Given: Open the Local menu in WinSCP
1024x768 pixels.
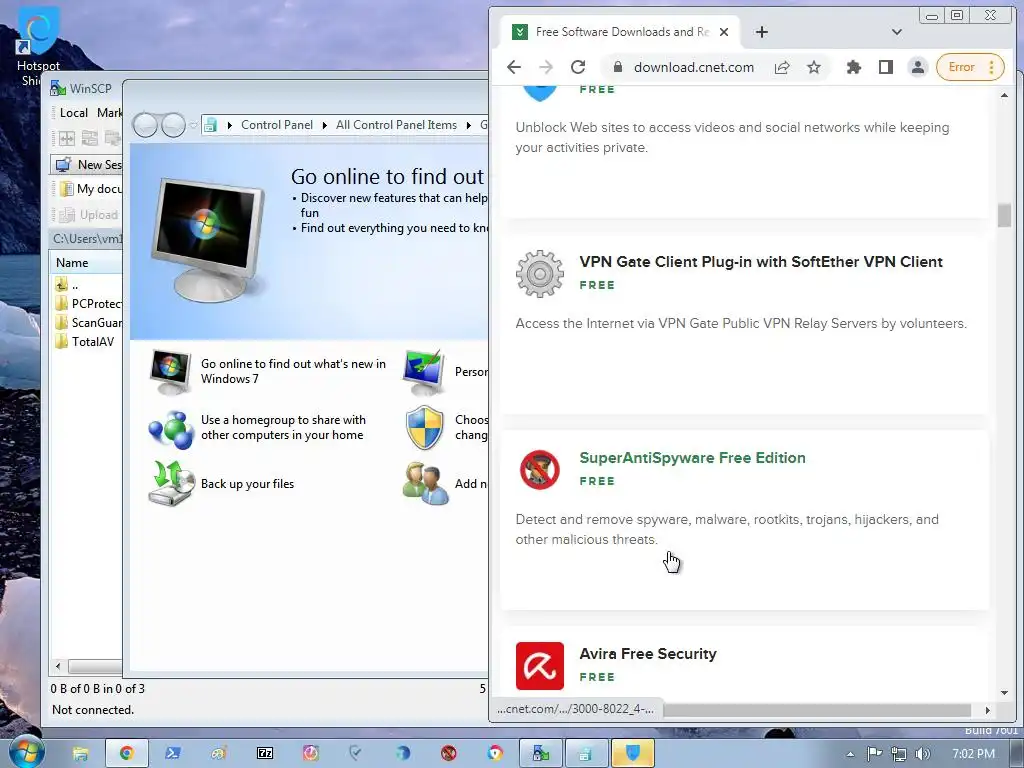Looking at the screenshot, I should click(74, 113).
